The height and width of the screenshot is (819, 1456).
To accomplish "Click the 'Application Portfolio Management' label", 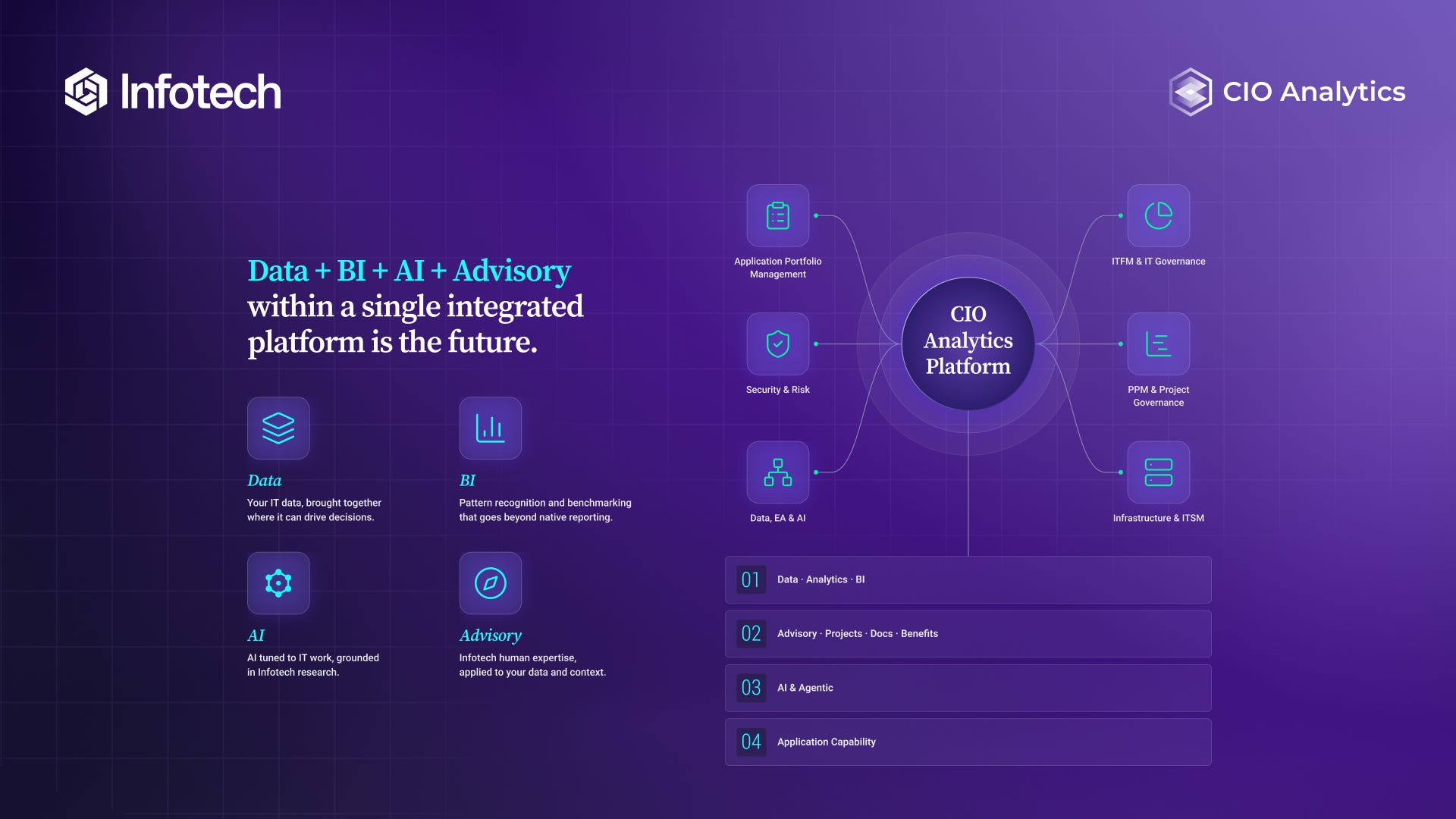I will coord(778,268).
